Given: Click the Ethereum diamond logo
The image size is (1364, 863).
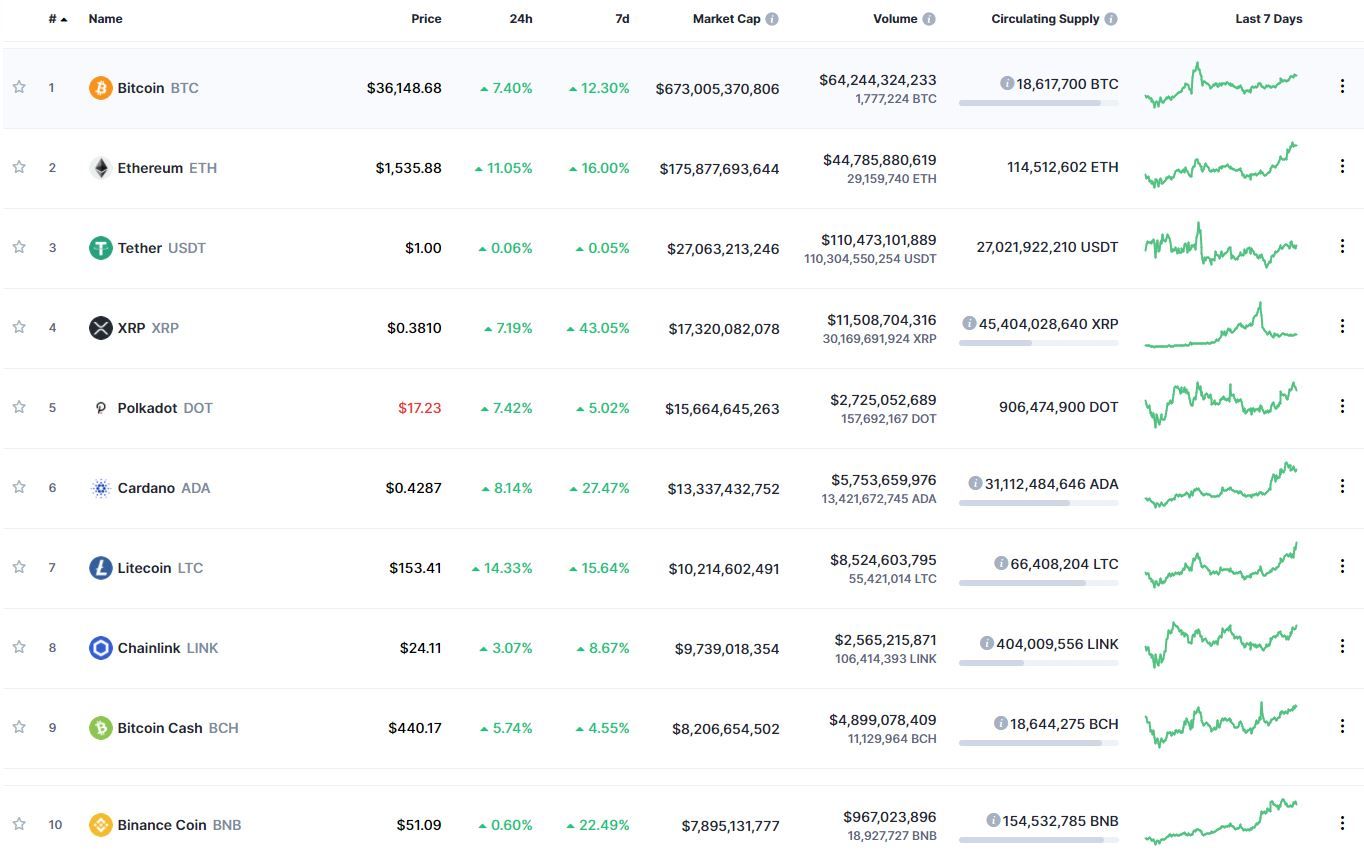Looking at the screenshot, I should pos(100,168).
